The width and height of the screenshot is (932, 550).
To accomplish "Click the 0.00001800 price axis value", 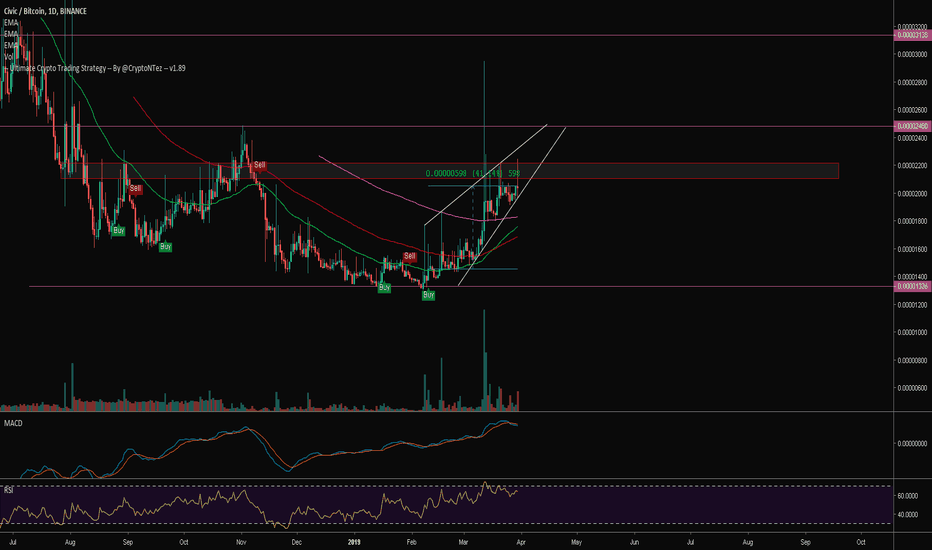I will click(912, 221).
